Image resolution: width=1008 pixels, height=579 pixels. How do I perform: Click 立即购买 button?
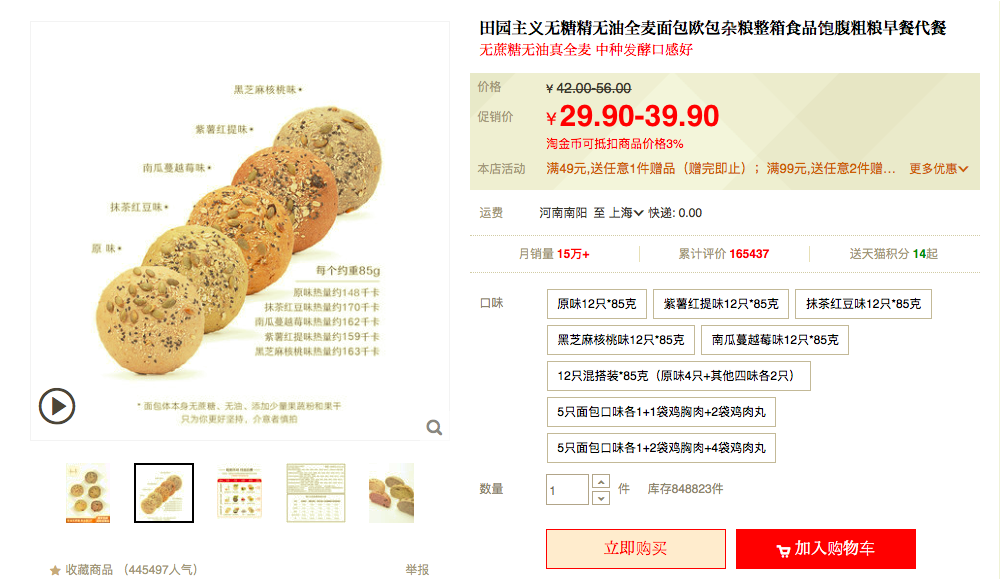636,549
